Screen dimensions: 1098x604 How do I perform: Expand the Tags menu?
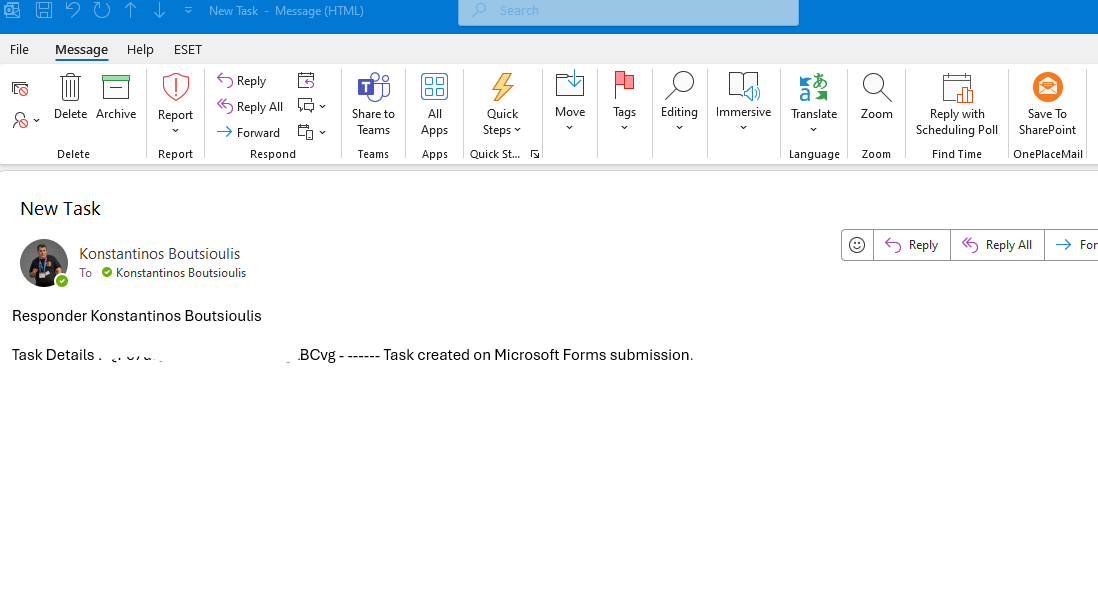click(x=624, y=102)
